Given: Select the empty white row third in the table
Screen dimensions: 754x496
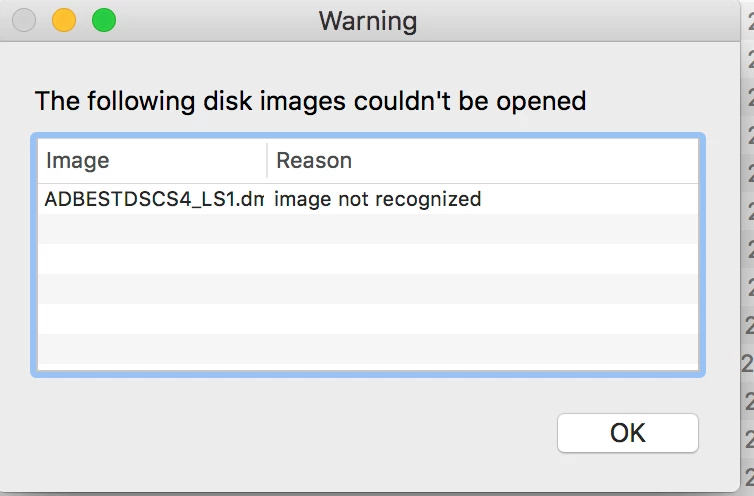Looking at the screenshot, I should click(x=368, y=259).
